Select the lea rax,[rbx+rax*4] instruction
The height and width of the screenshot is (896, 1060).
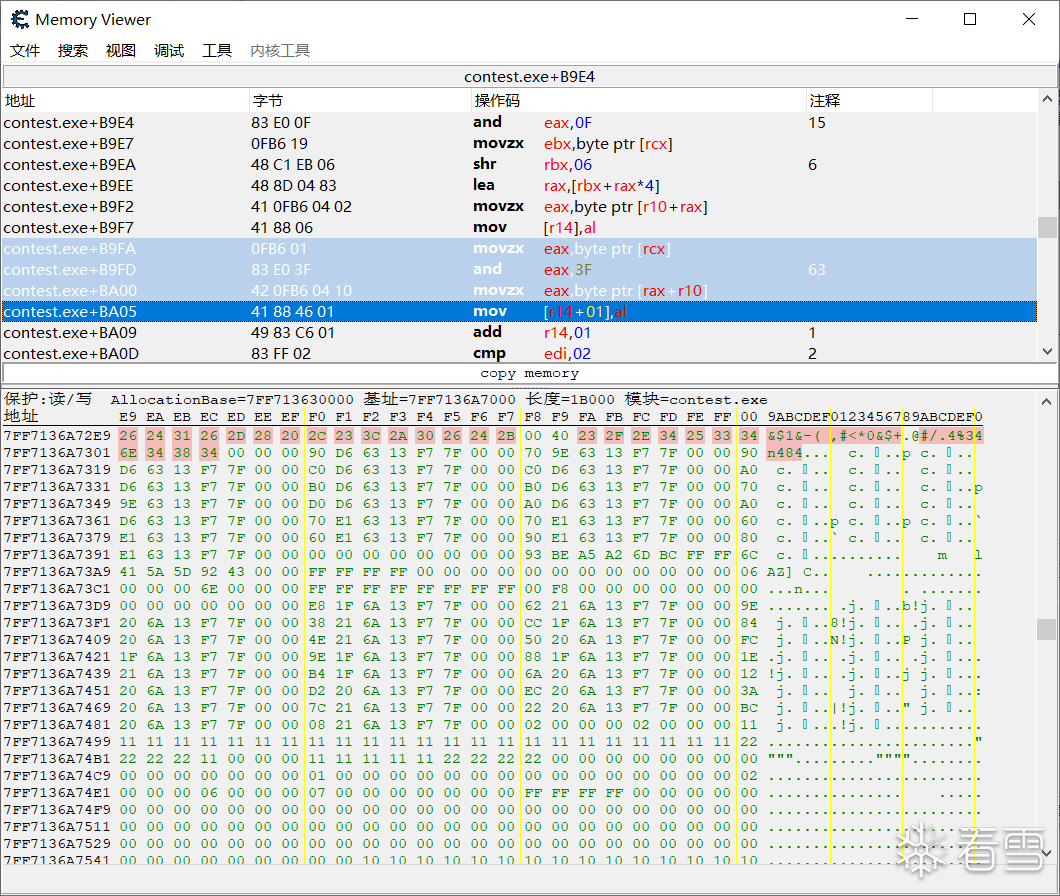[519, 185]
